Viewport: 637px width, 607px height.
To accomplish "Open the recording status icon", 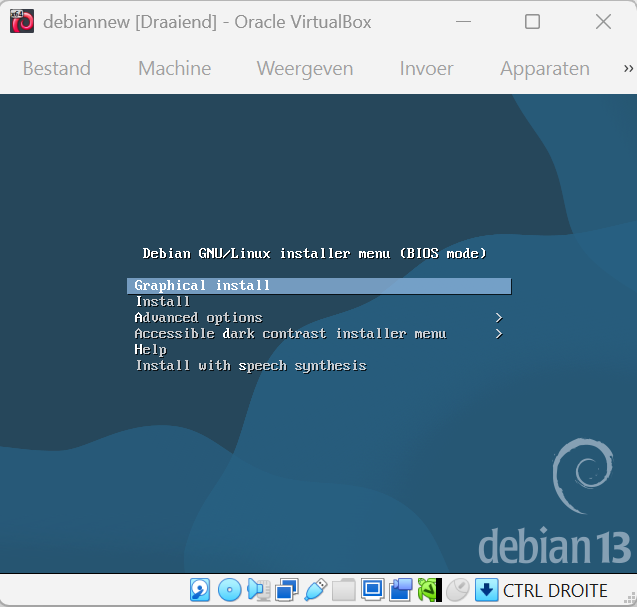I will tap(401, 590).
